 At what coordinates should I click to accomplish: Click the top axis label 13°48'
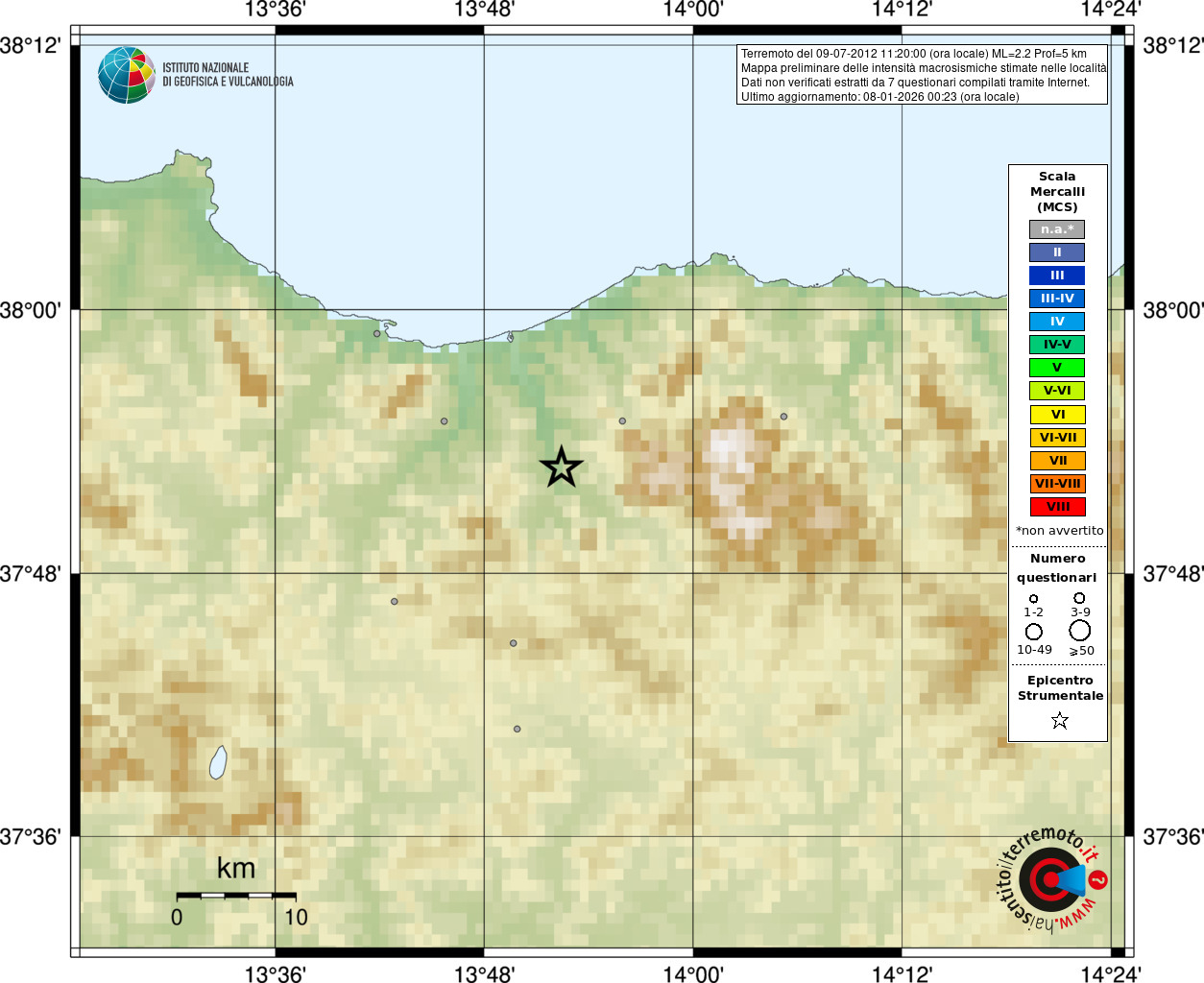click(484, 11)
